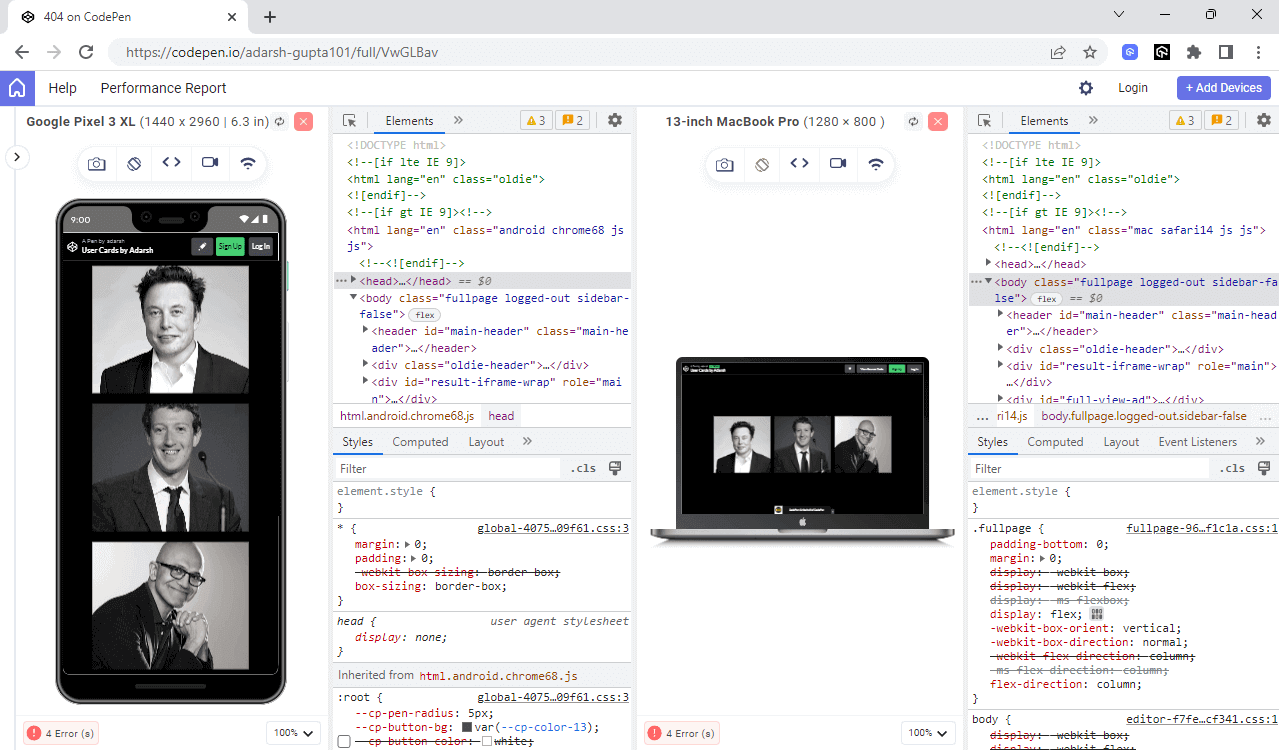
Task: Expand the header main-header node in the left Elements tree
Action: (365, 331)
